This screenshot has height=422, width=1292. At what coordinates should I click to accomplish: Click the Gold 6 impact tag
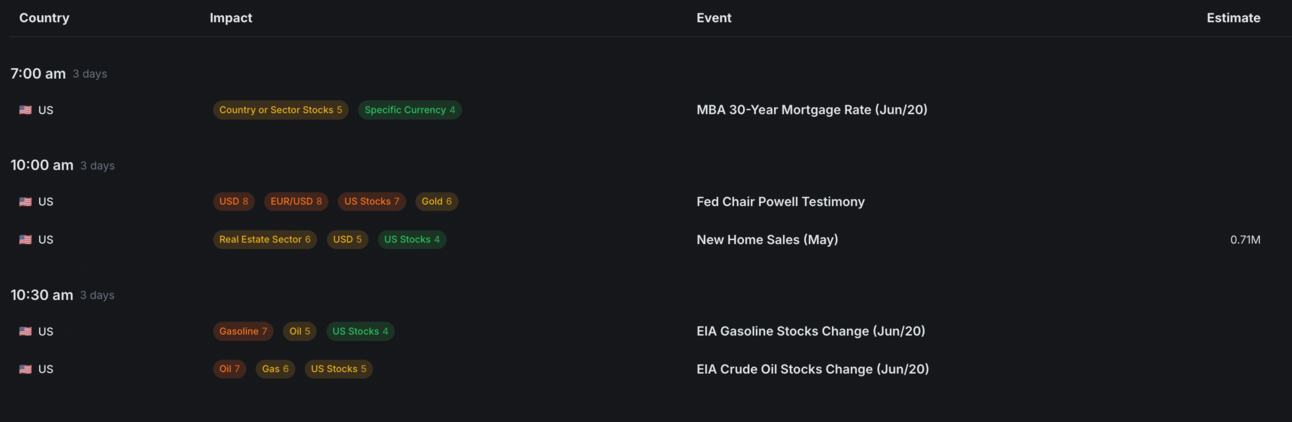436,202
